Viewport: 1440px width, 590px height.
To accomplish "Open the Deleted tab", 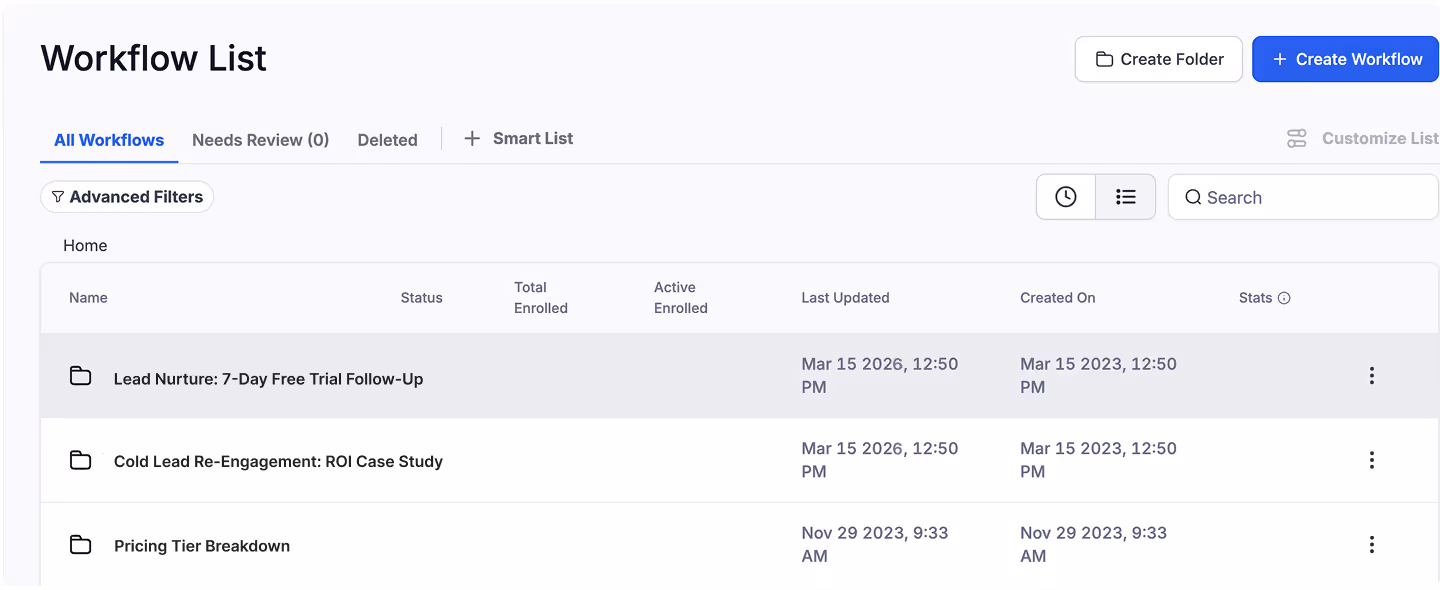I will coord(387,140).
